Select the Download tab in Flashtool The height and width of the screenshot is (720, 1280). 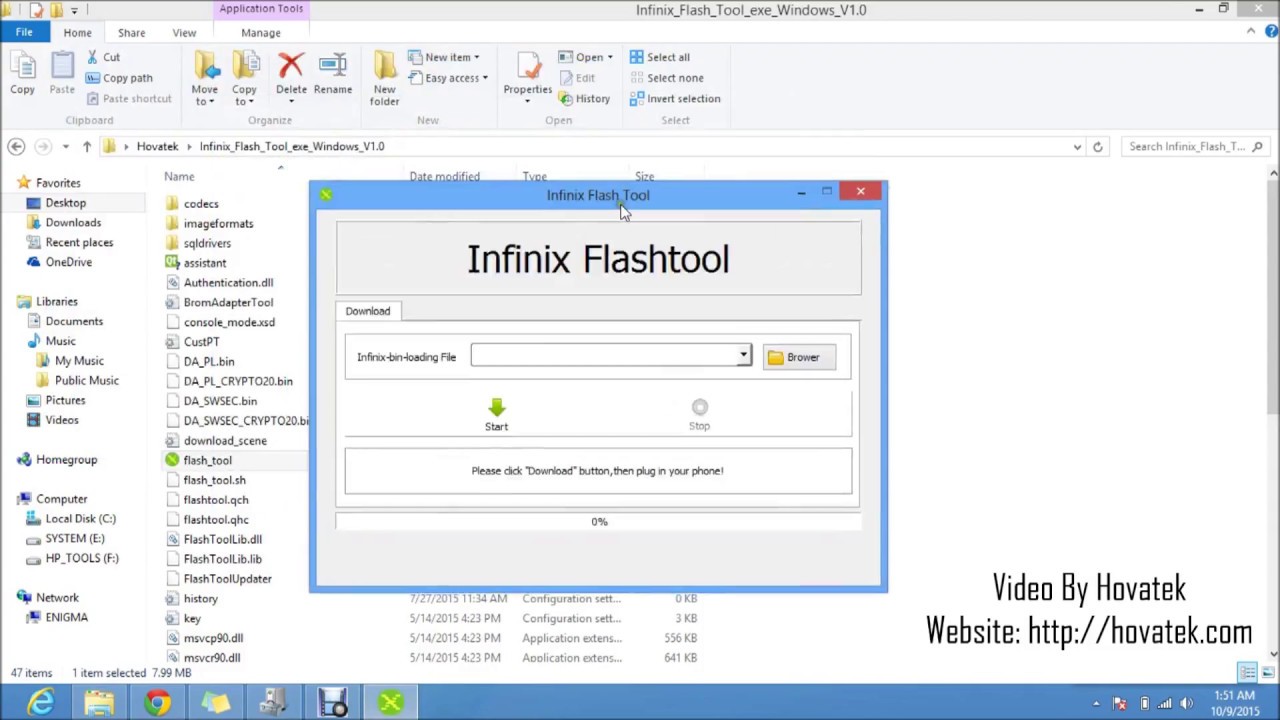tap(368, 311)
